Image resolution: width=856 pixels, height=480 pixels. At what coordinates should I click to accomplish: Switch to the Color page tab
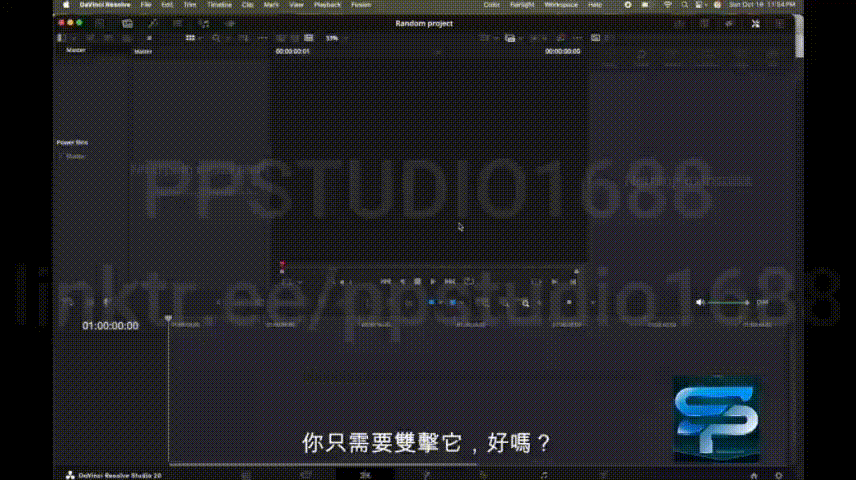pos(484,475)
